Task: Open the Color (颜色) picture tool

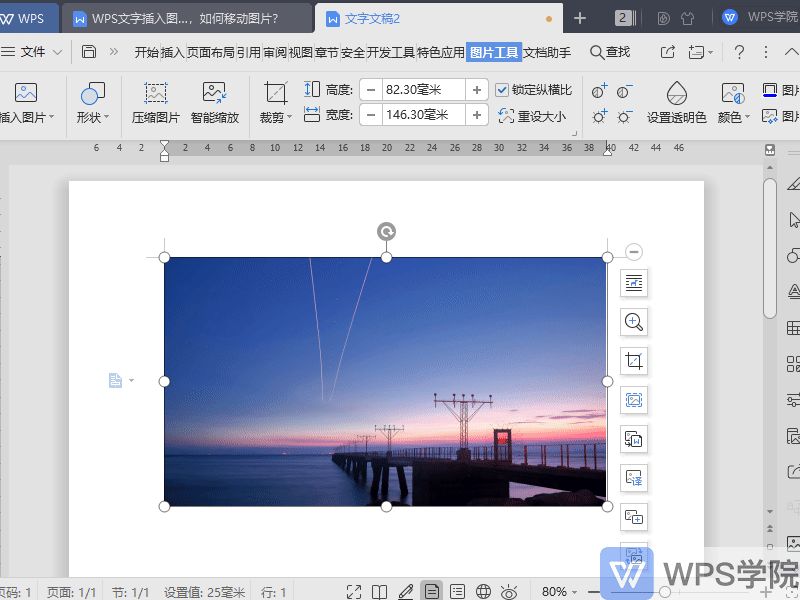Action: click(733, 104)
